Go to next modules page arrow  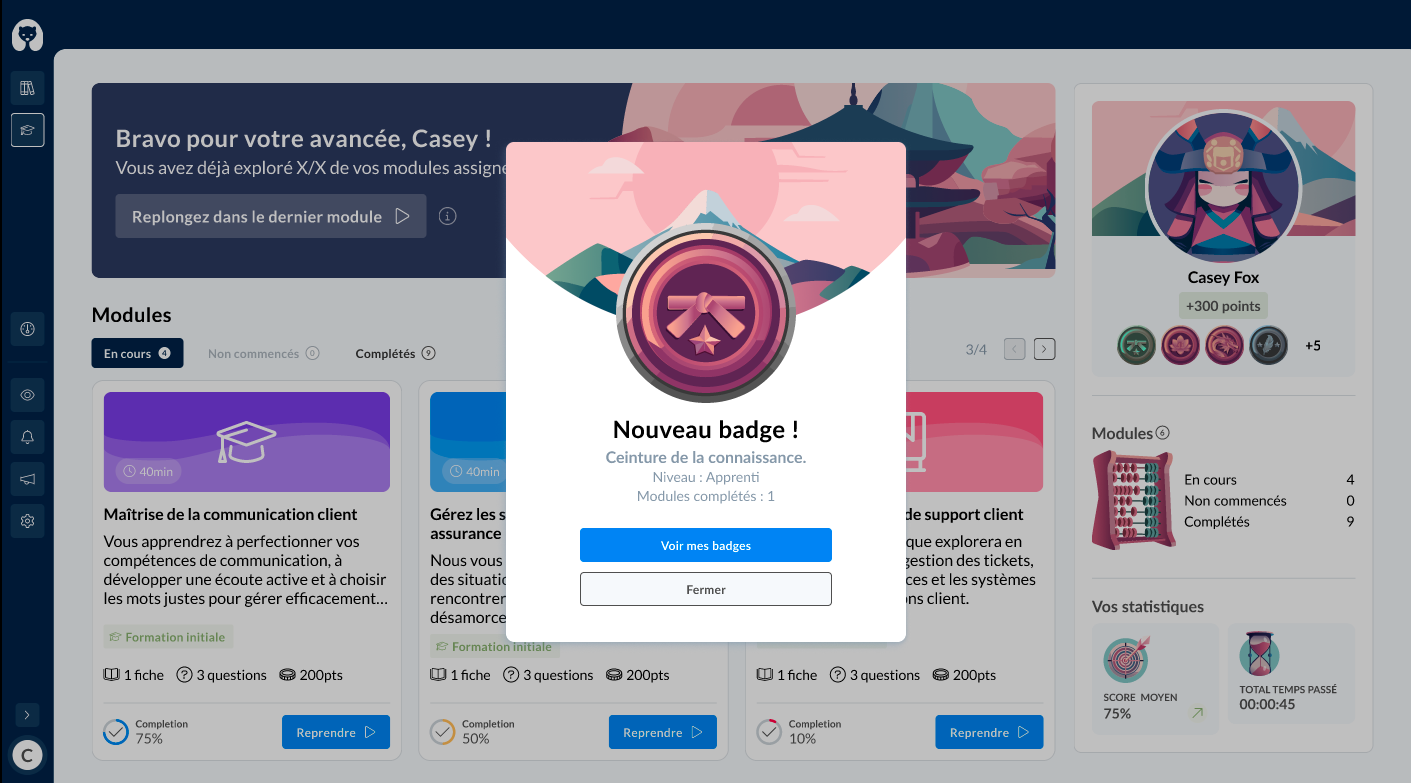1044,349
